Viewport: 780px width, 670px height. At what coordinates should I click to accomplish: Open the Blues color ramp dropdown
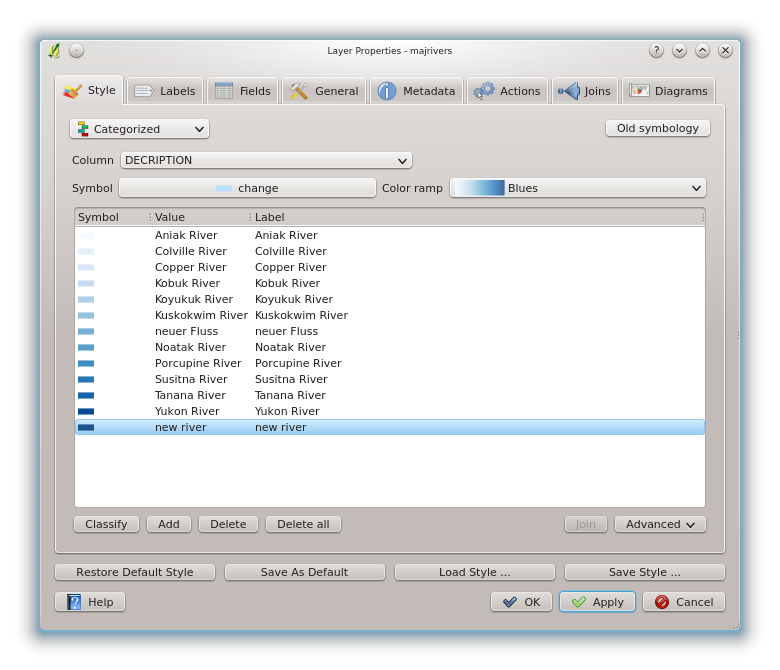point(578,188)
